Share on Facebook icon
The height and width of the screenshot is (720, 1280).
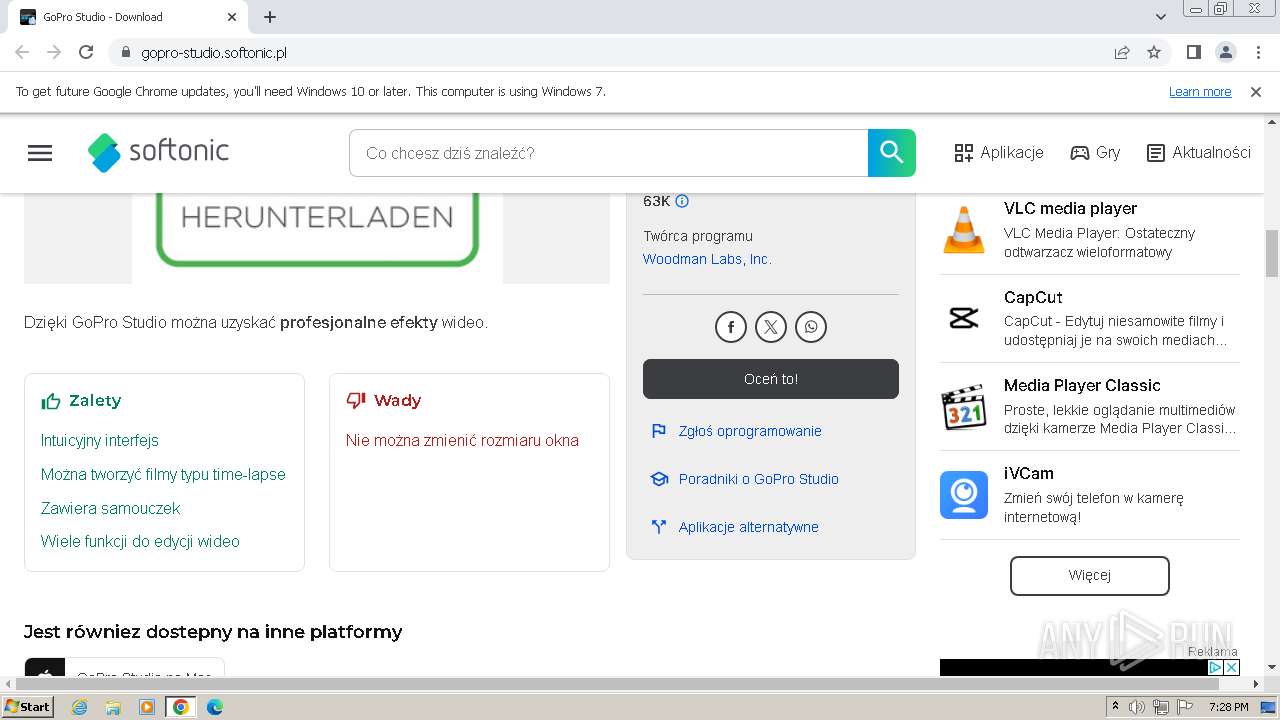[731, 327]
